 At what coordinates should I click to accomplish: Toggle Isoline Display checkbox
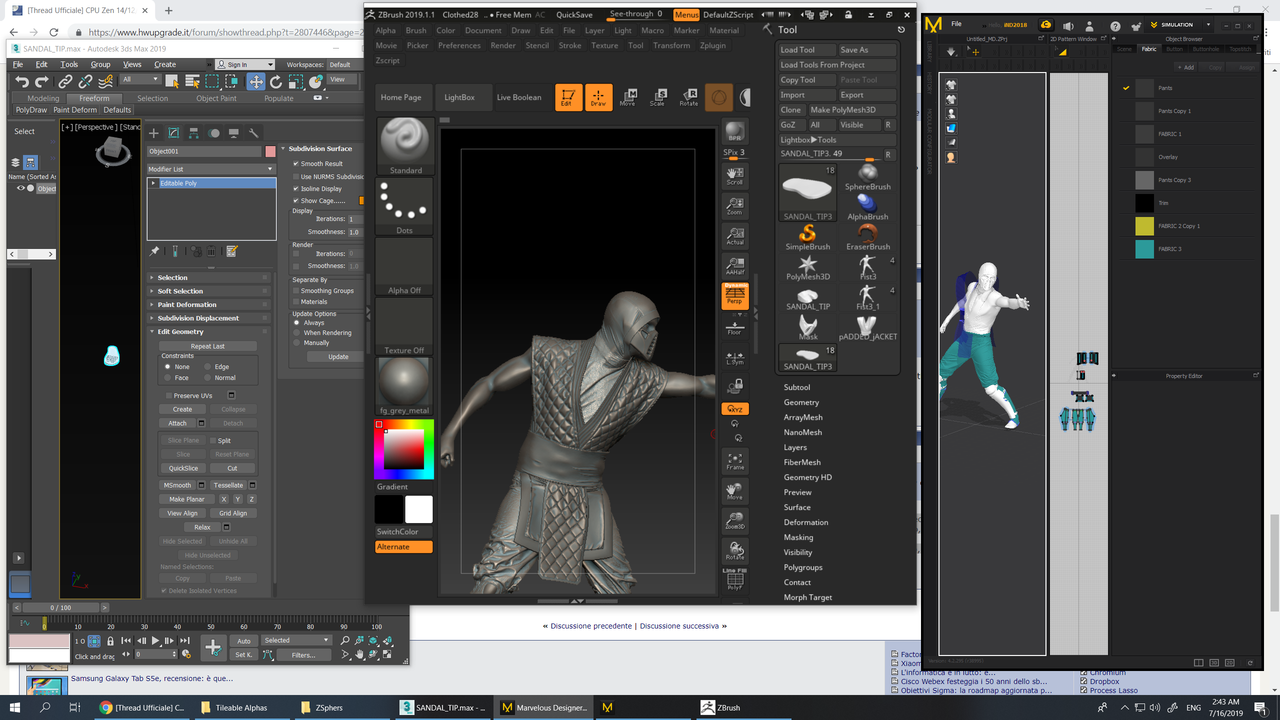coord(295,188)
